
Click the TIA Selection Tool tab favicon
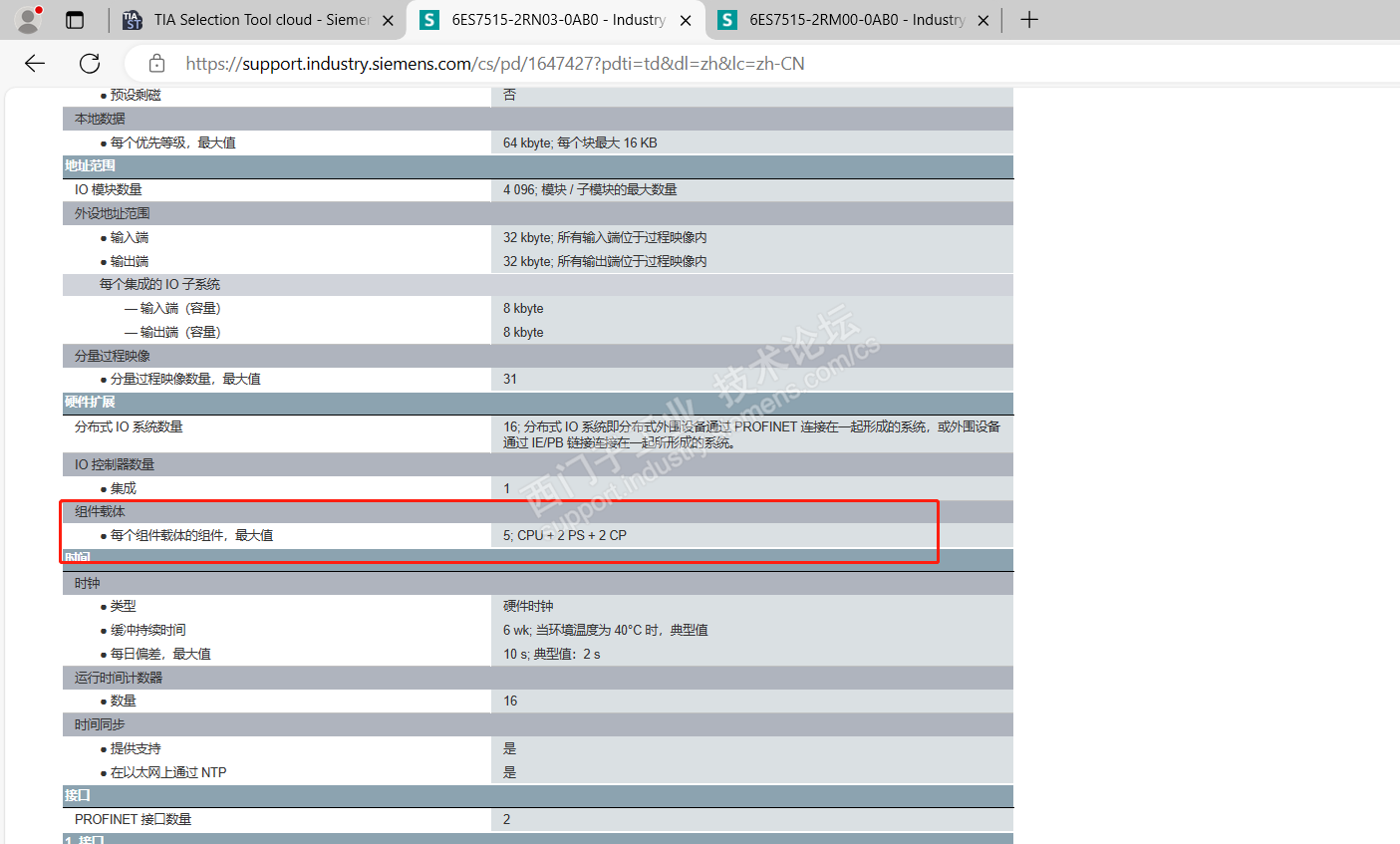tap(133, 20)
